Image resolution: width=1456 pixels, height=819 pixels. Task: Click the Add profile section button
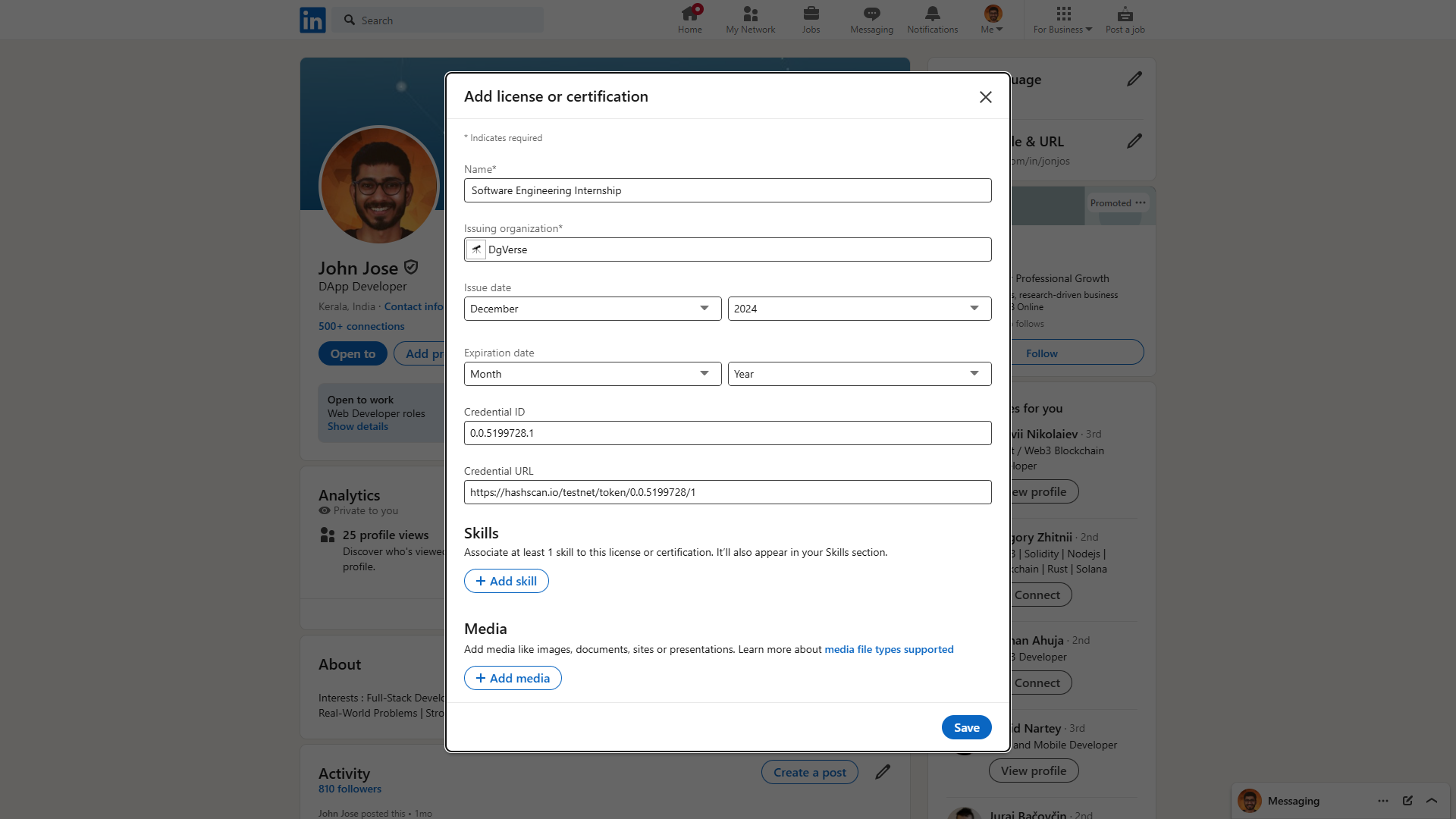[x=419, y=353]
